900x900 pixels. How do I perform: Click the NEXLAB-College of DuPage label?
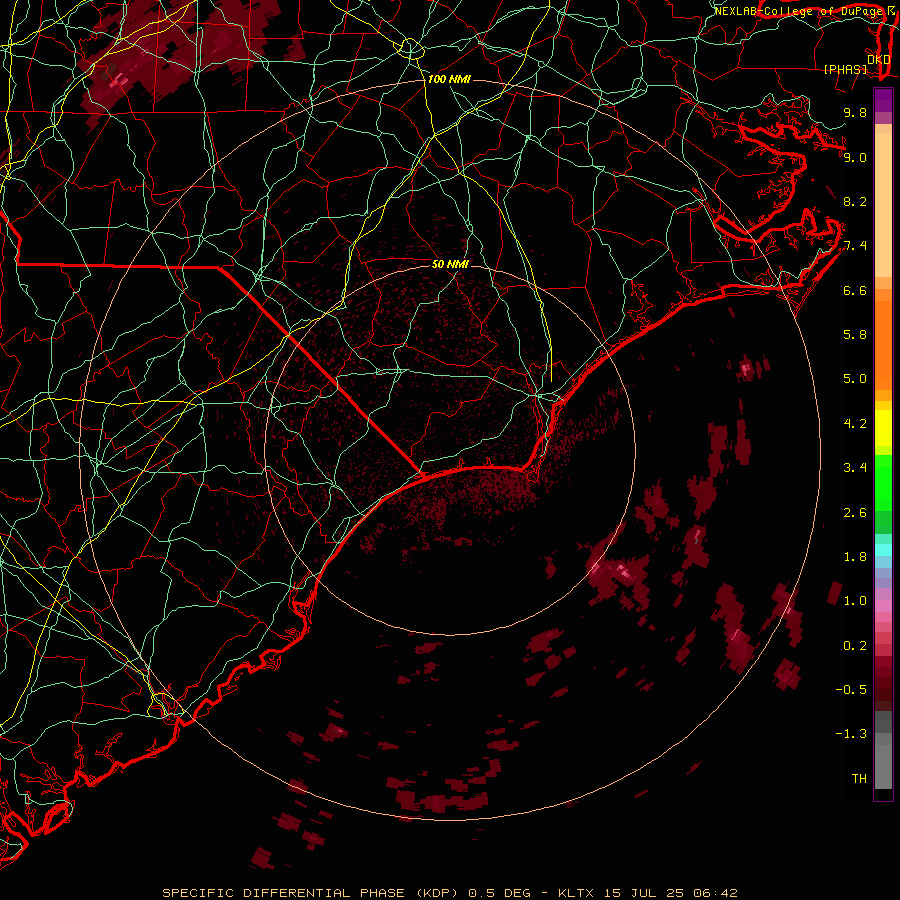[x=798, y=11]
